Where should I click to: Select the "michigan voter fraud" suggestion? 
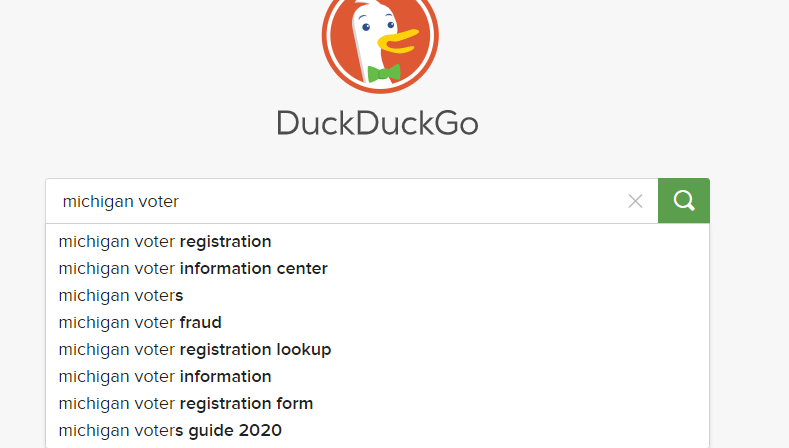click(x=377, y=323)
